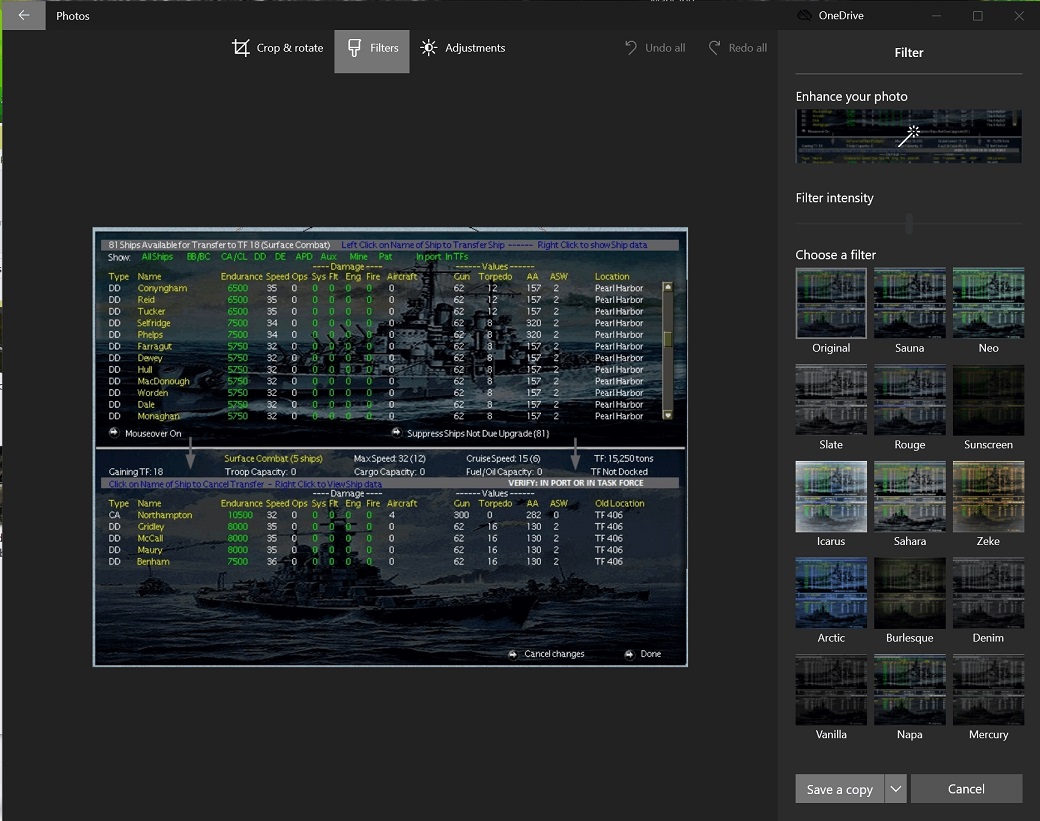Click the Redo all arrow icon
The image size is (1040, 821).
(714, 48)
